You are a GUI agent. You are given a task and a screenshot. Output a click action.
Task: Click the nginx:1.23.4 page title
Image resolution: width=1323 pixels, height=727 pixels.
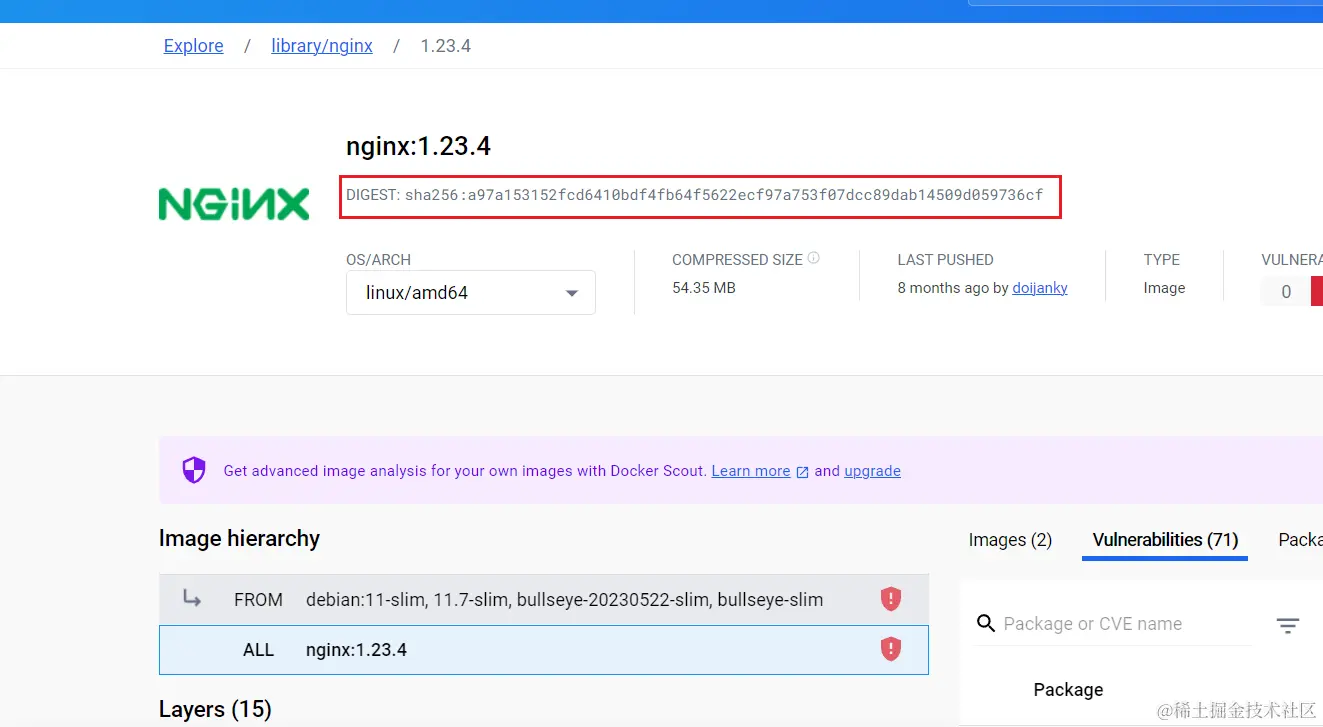tap(418, 146)
